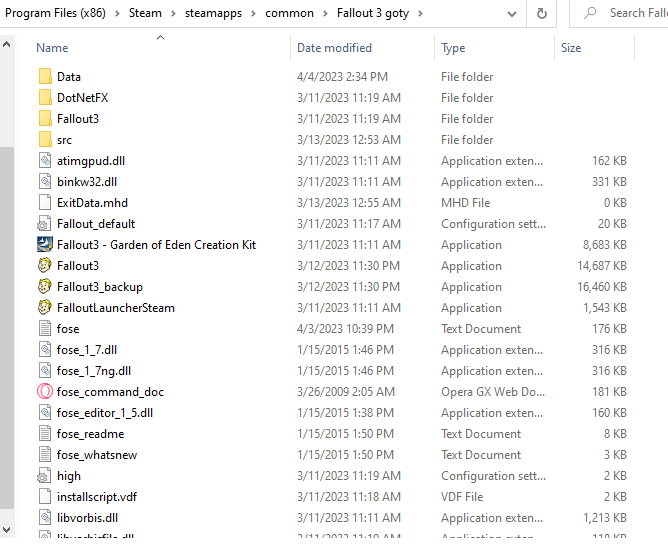Click the MHD File type cell

[466, 203]
